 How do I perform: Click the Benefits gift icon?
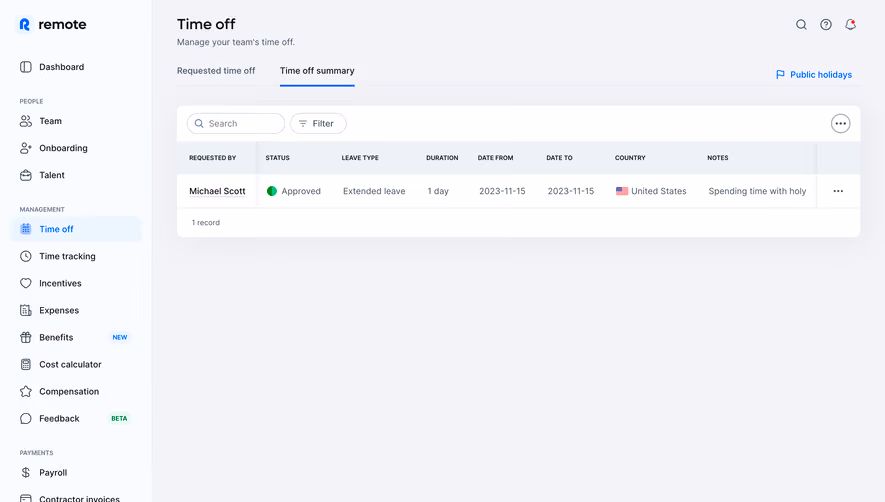(25, 337)
